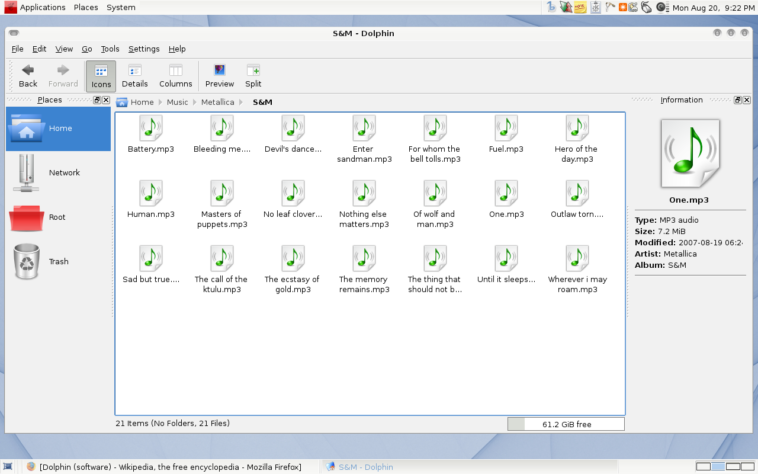Select Outlaw torn mp3 file
This screenshot has width=758, height=474.
(x=577, y=200)
